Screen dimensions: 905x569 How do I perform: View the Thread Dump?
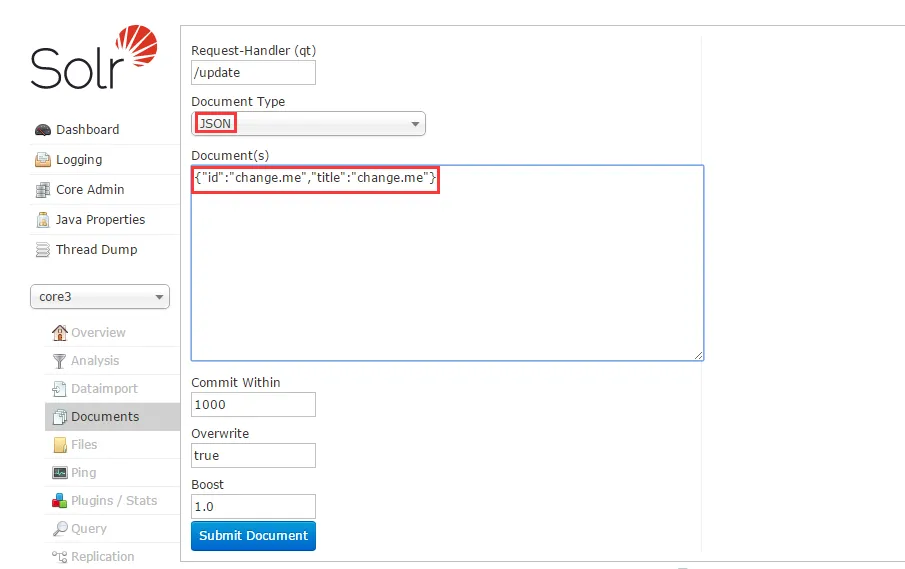click(x=96, y=250)
